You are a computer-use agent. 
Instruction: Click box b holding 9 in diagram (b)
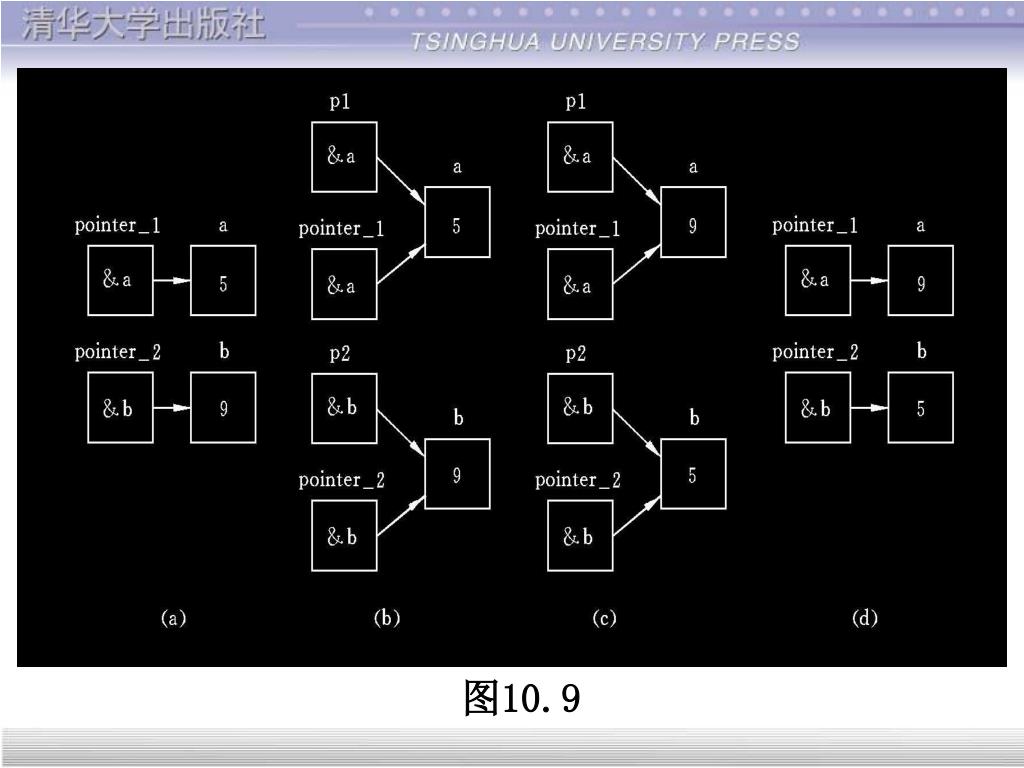(457, 474)
